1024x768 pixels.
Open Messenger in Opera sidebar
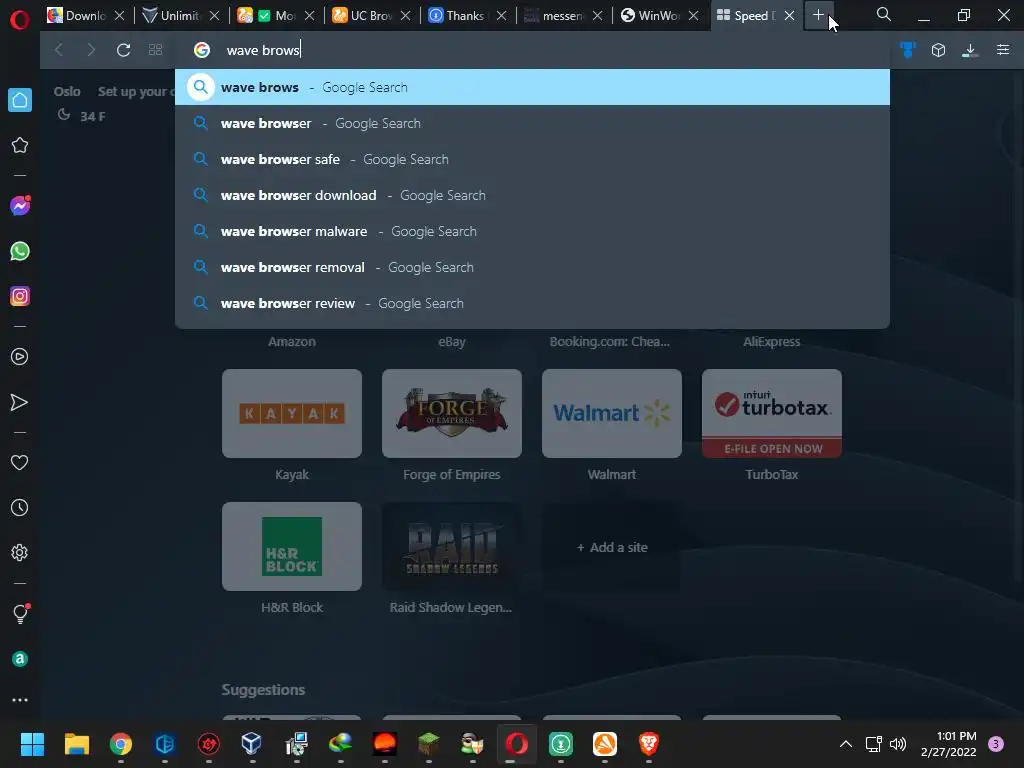point(20,206)
